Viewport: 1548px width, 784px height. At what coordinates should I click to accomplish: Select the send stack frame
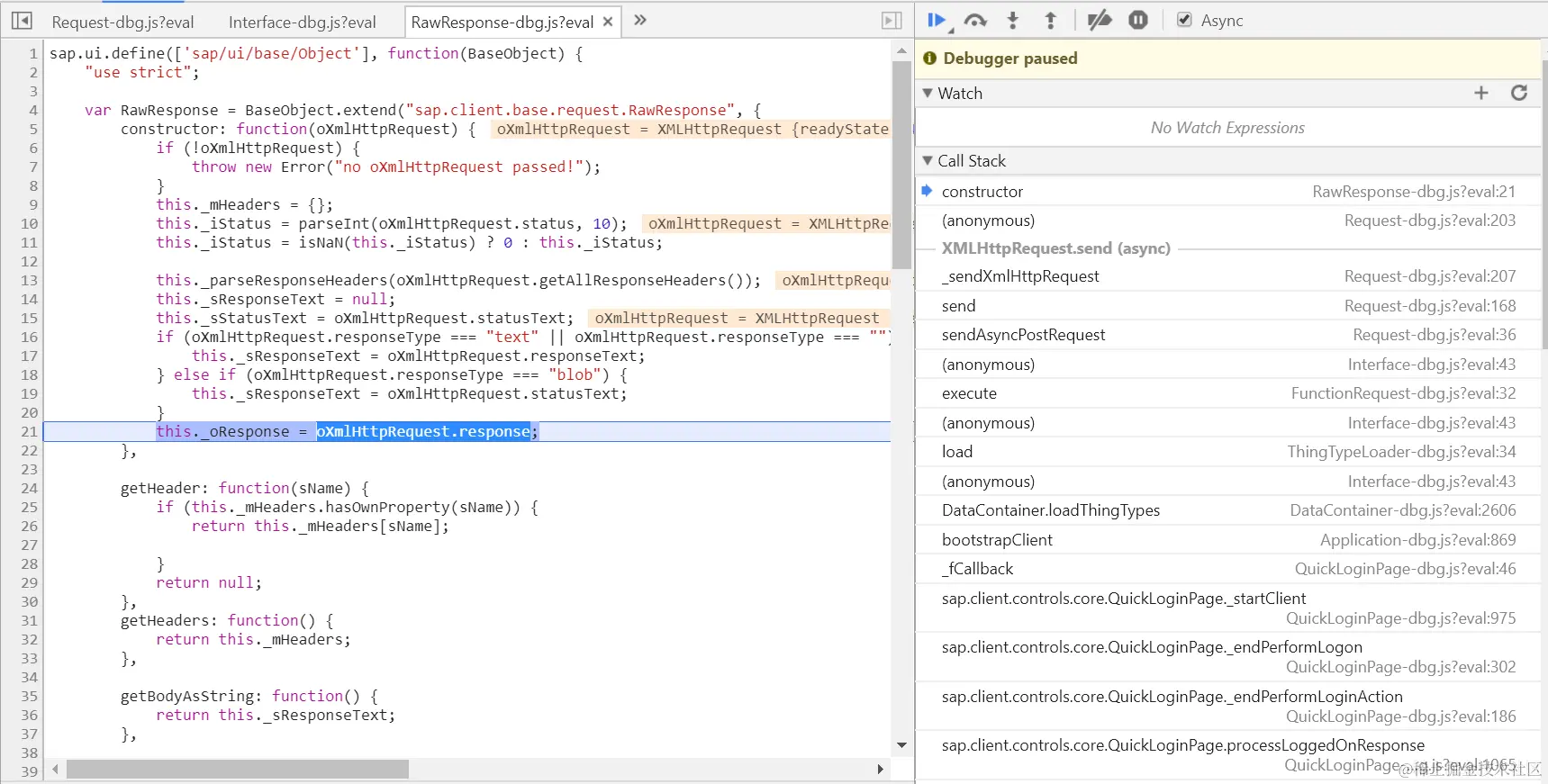click(1228, 306)
